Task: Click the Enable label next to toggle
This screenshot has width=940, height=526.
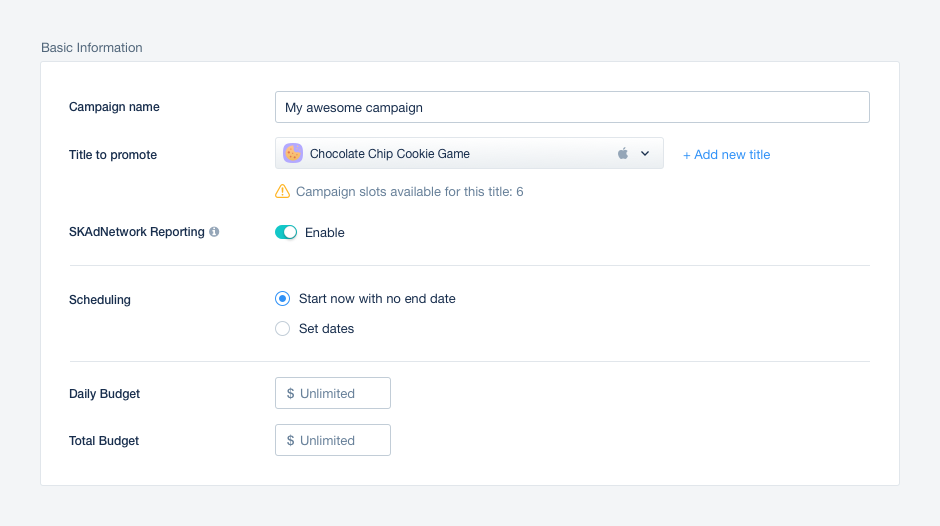Action: (x=324, y=233)
